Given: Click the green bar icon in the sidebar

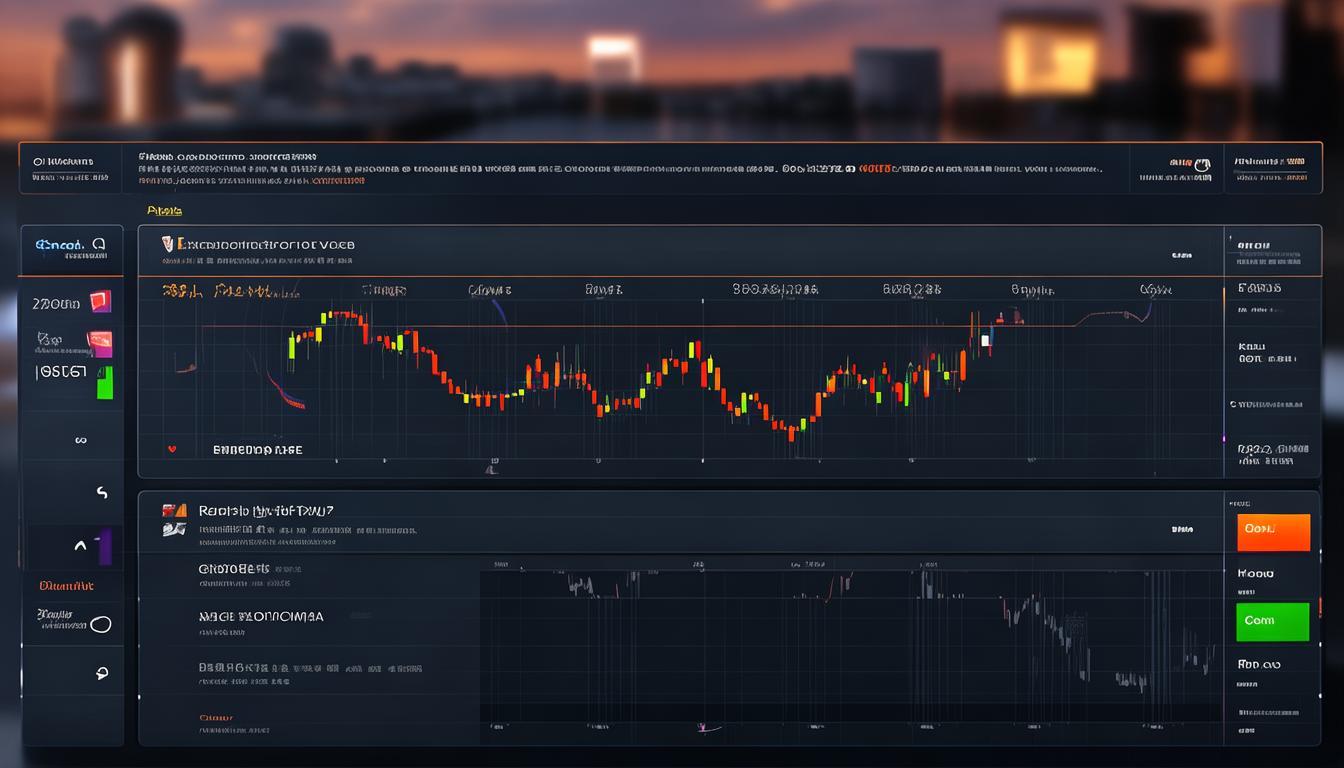Looking at the screenshot, I should coord(104,382).
